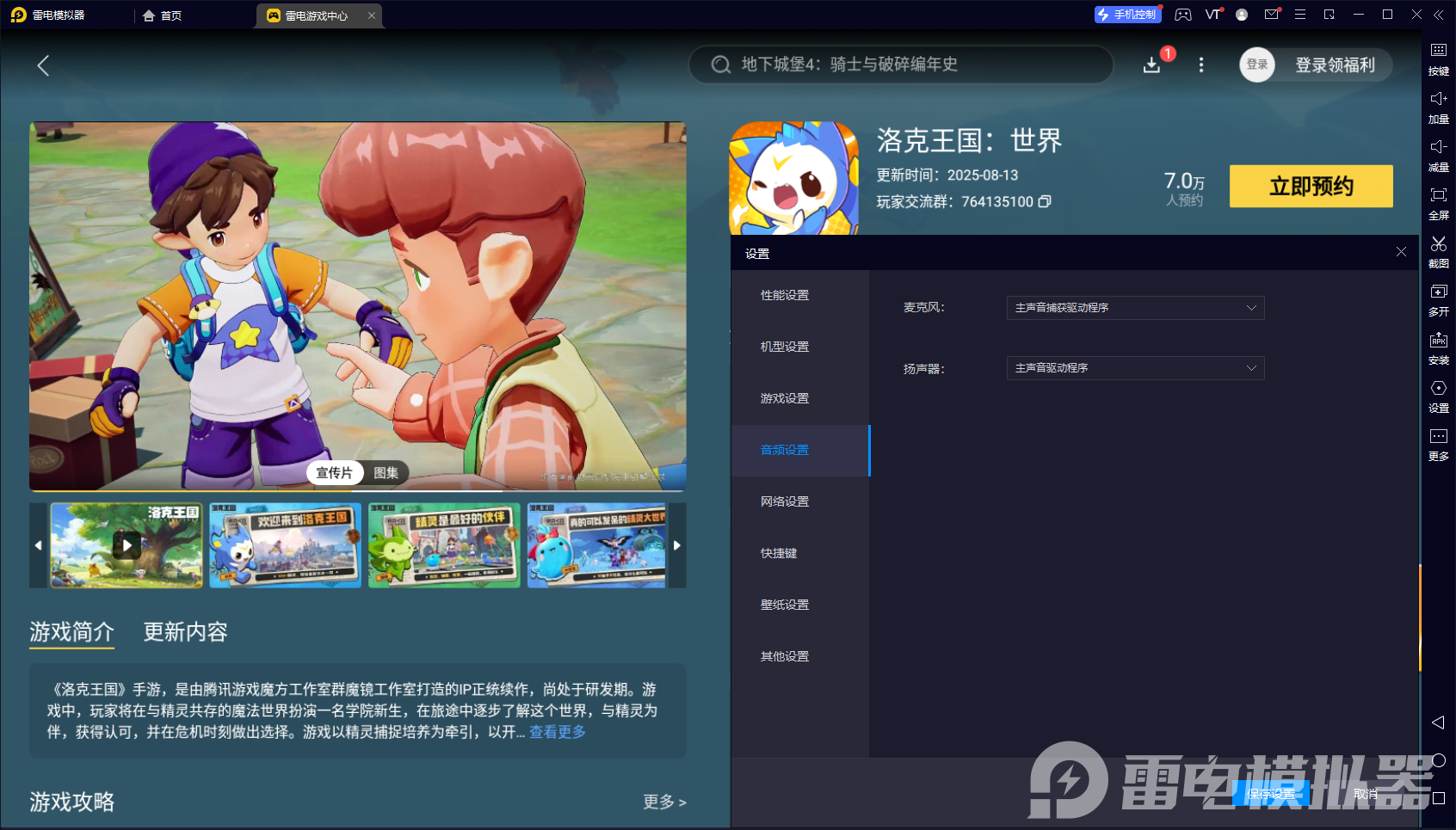Show previous thumbnails with the left arrow
The width and height of the screenshot is (1456, 830).
click(38, 545)
